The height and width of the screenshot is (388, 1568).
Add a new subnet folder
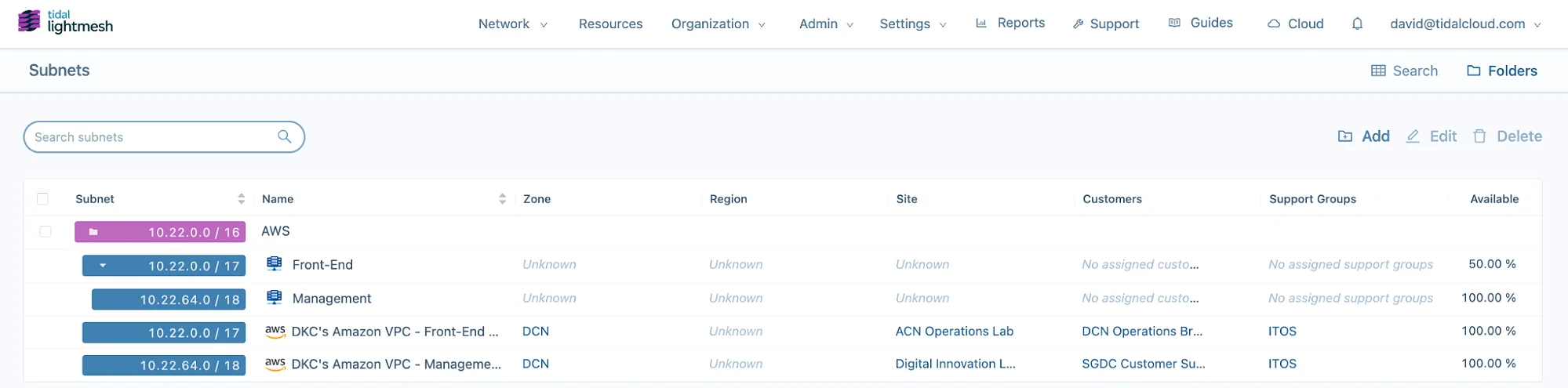(x=1363, y=136)
